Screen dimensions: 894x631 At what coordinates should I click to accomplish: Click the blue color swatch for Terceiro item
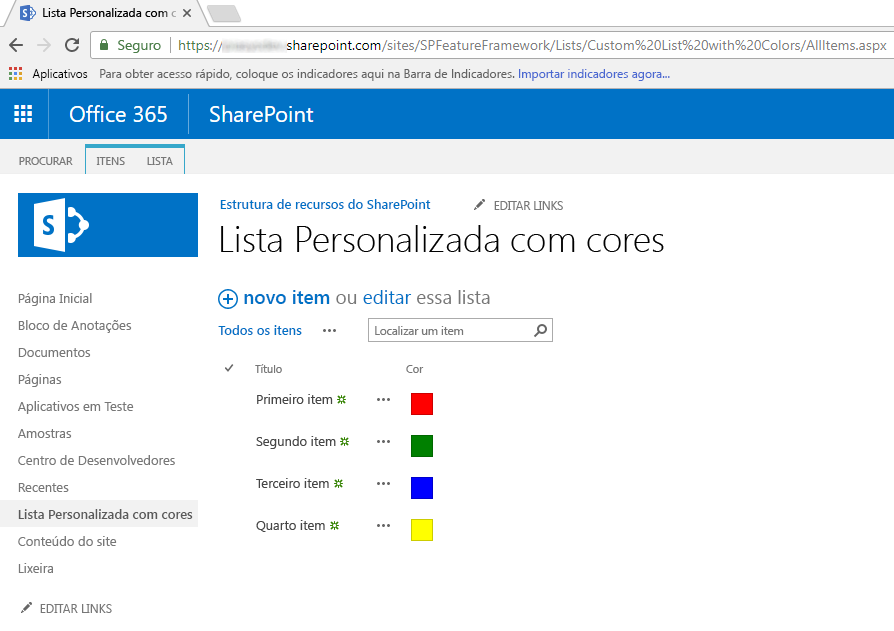[422, 488]
